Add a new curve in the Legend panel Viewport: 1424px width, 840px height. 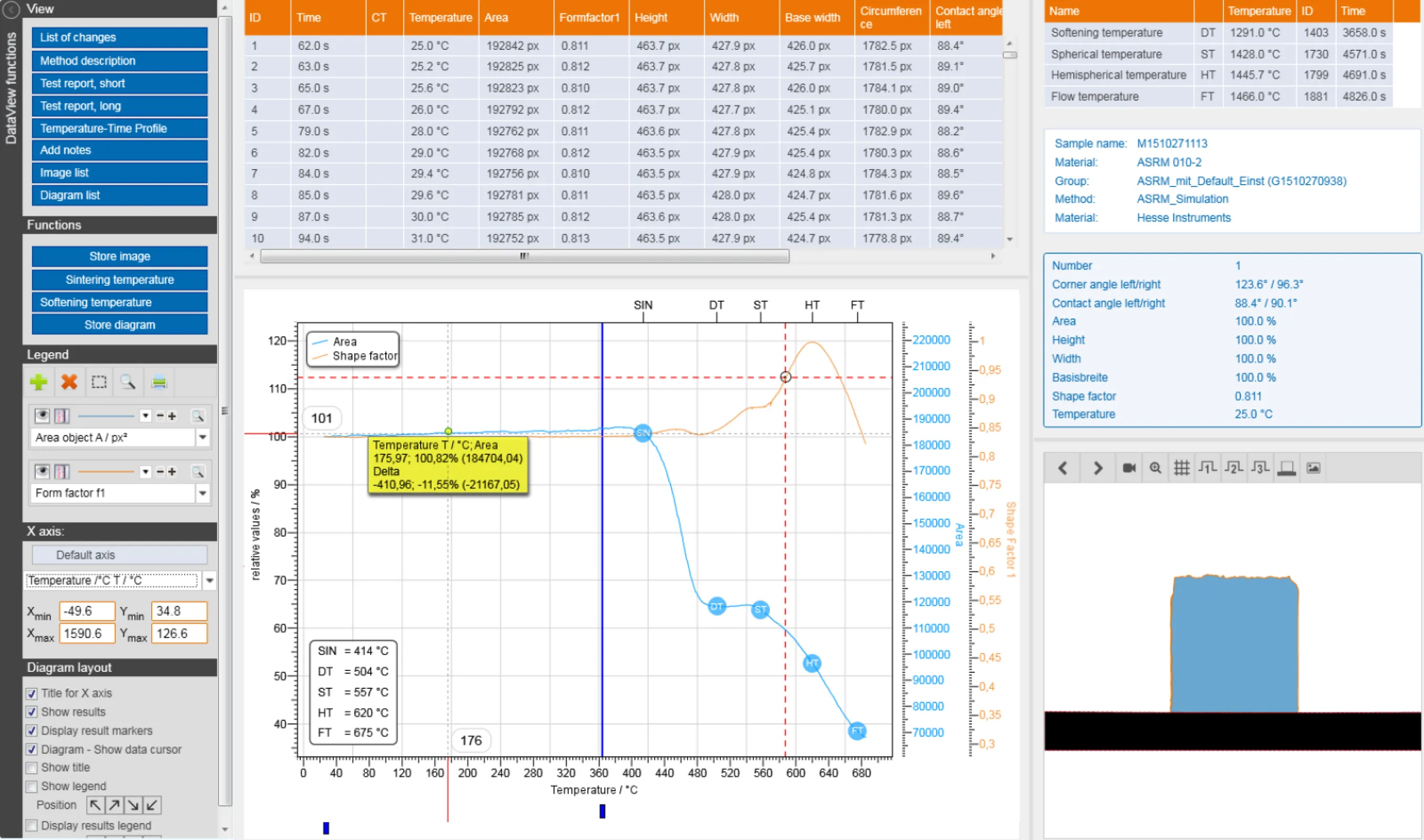[38, 383]
